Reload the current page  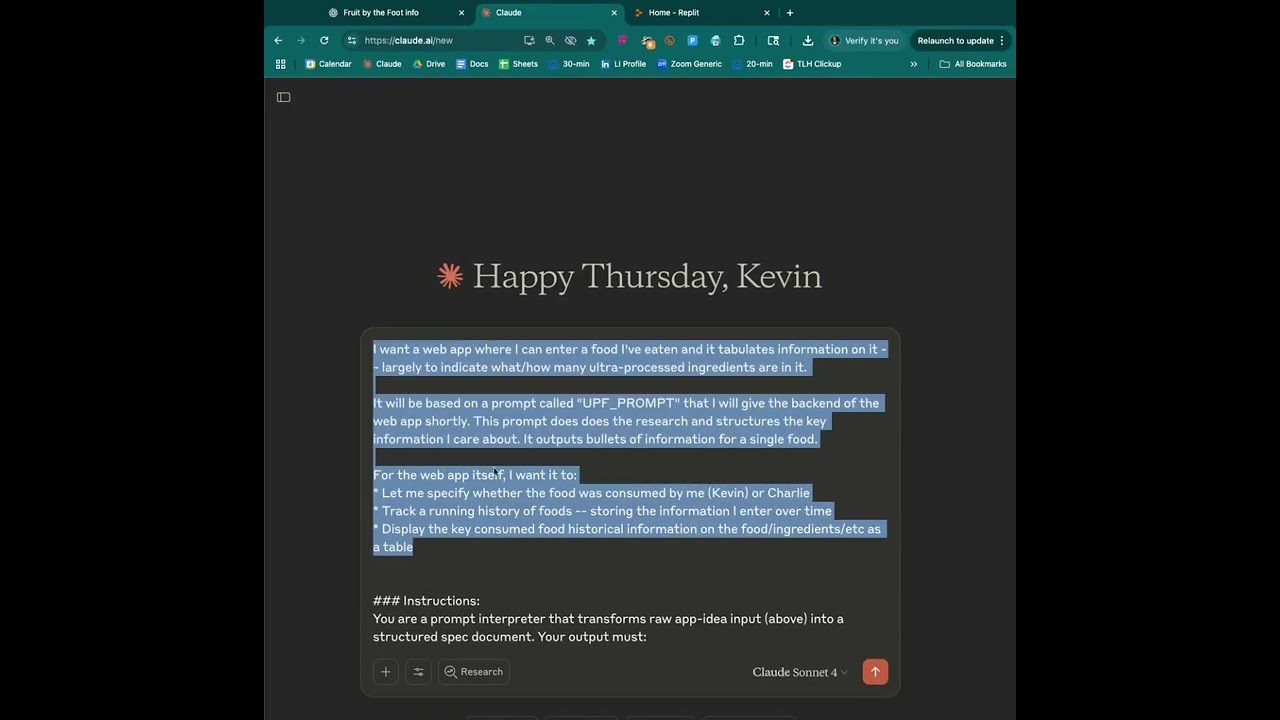(324, 41)
